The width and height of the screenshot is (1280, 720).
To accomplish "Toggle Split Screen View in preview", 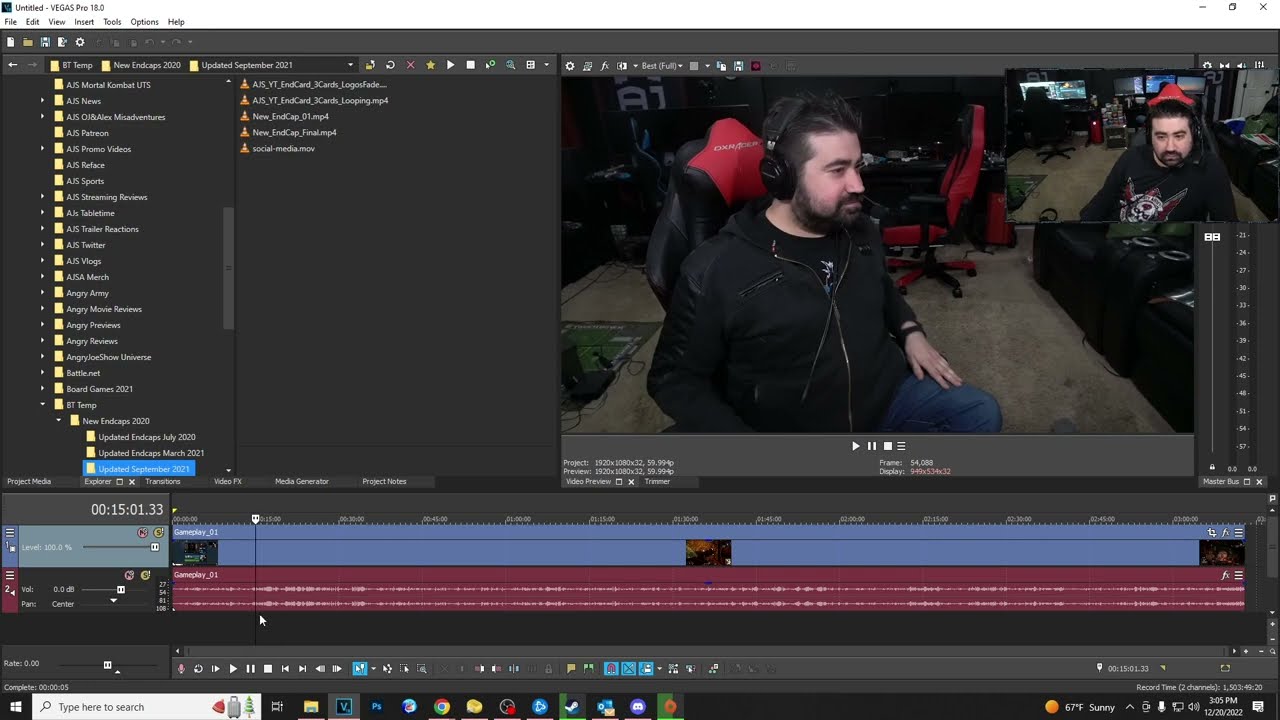I will [x=622, y=66].
